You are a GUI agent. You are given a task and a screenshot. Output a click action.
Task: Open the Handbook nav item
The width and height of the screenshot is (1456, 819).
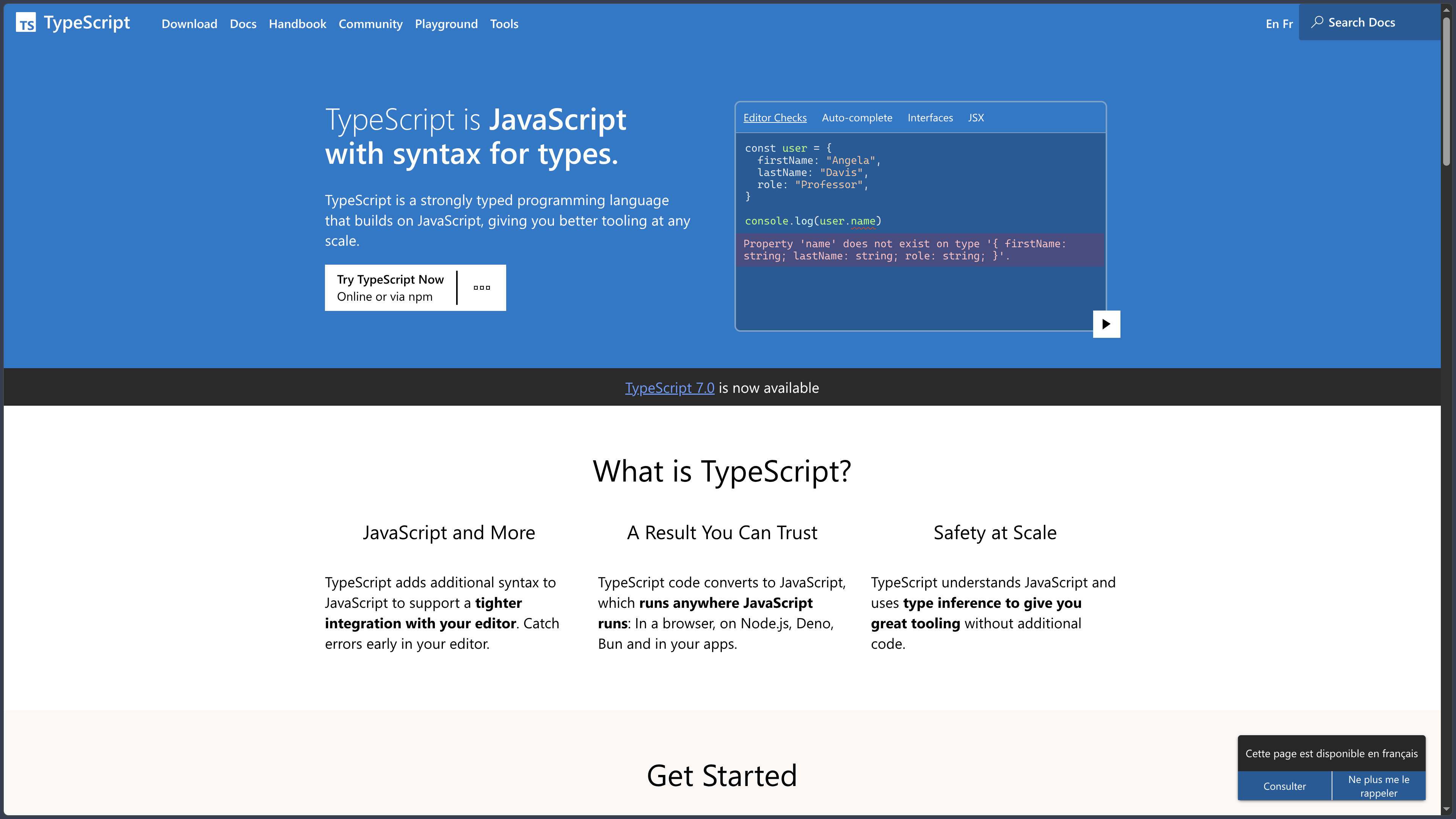coord(297,24)
